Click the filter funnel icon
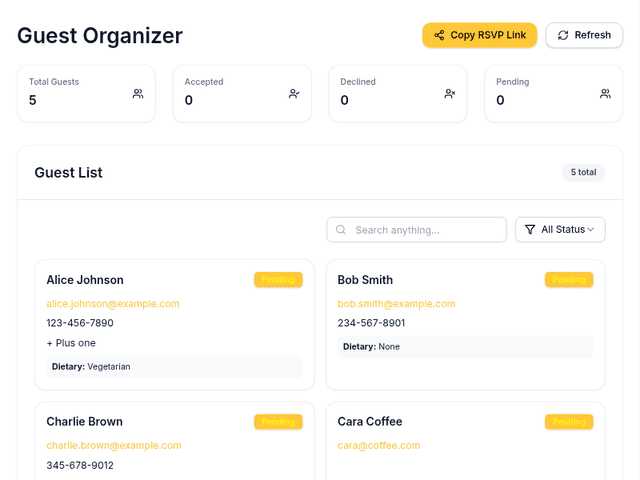 (530, 230)
